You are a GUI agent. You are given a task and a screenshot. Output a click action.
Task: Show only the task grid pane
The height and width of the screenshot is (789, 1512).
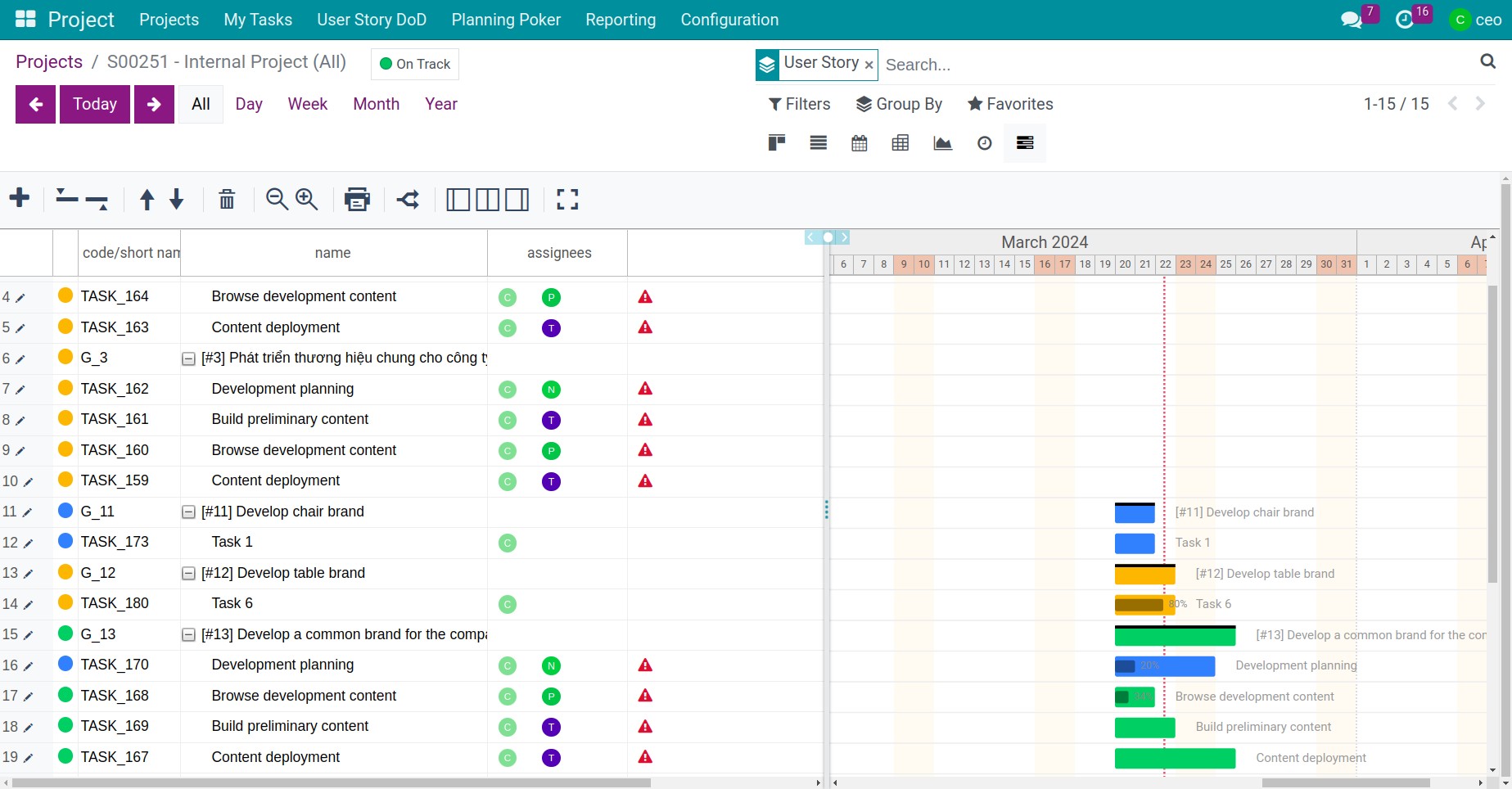(x=458, y=200)
